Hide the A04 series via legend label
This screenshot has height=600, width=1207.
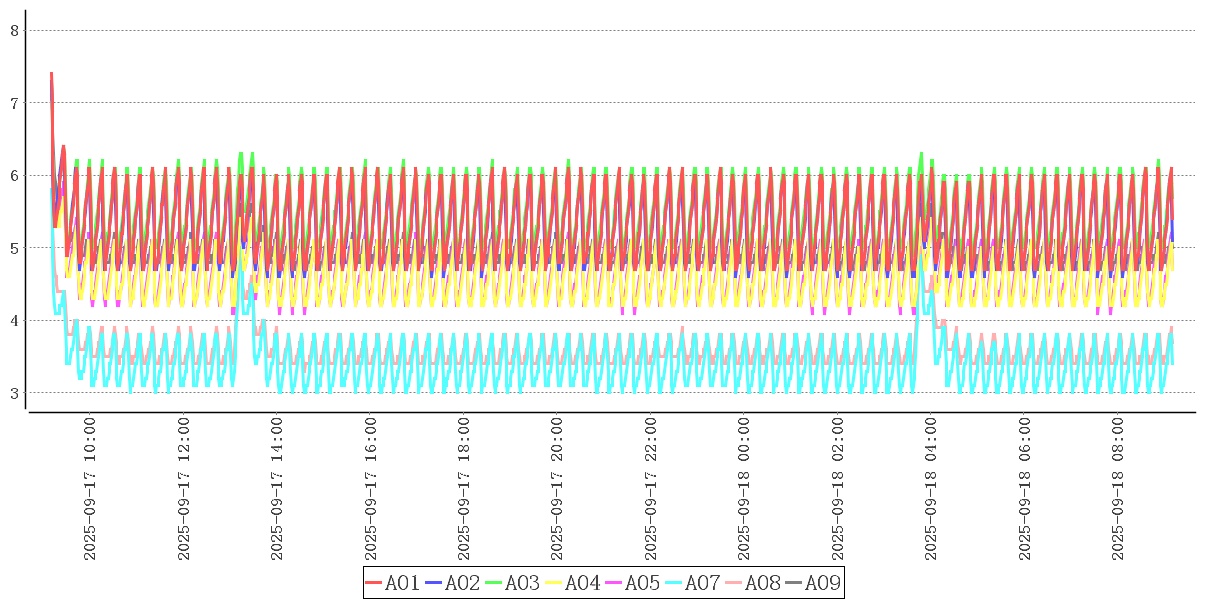582,583
